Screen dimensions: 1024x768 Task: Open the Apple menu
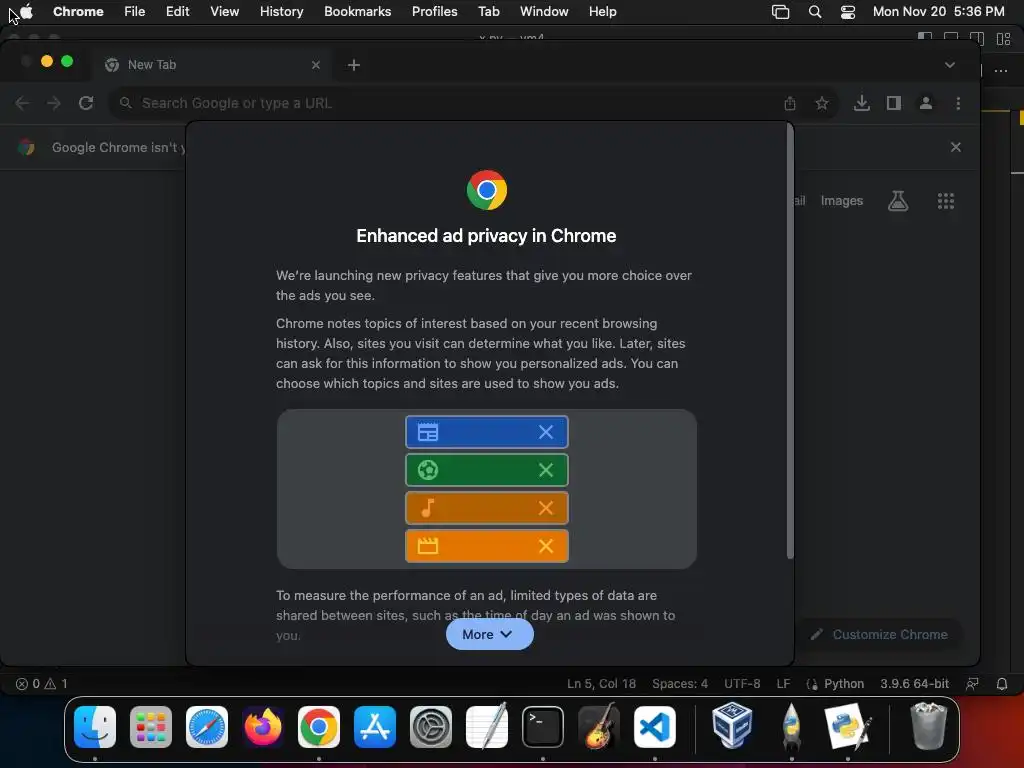coord(26,12)
